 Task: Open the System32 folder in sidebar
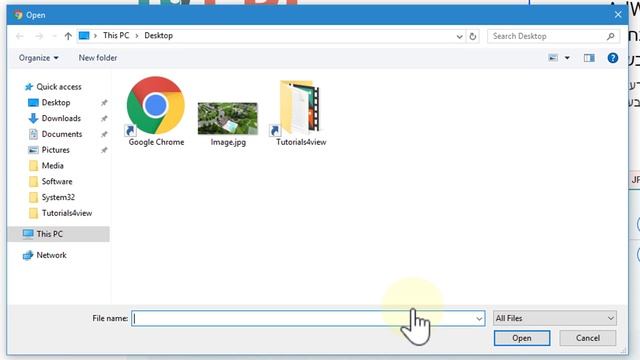click(x=58, y=197)
